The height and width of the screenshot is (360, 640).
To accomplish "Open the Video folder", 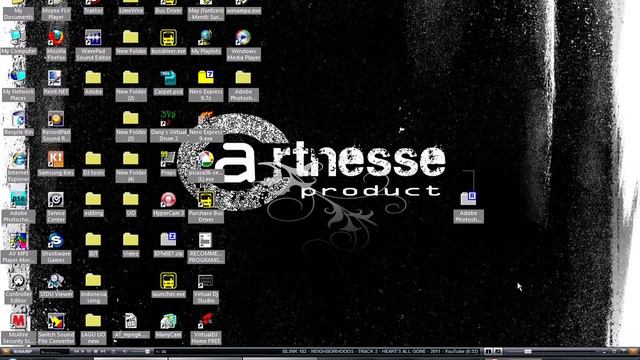I will tap(131, 240).
